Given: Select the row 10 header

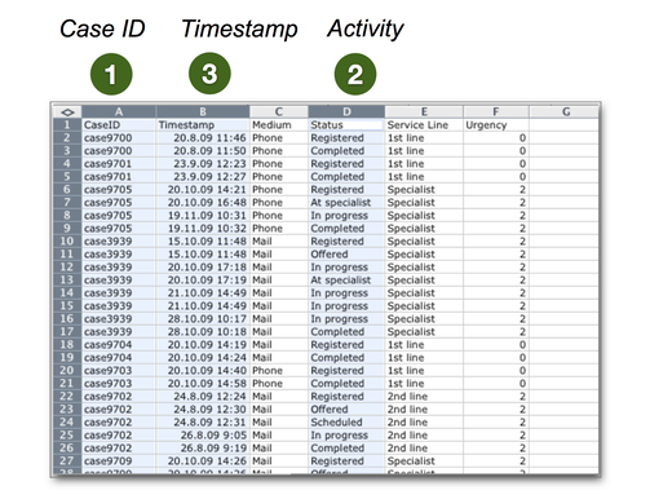Looking at the screenshot, I should pyautogui.click(x=66, y=242).
